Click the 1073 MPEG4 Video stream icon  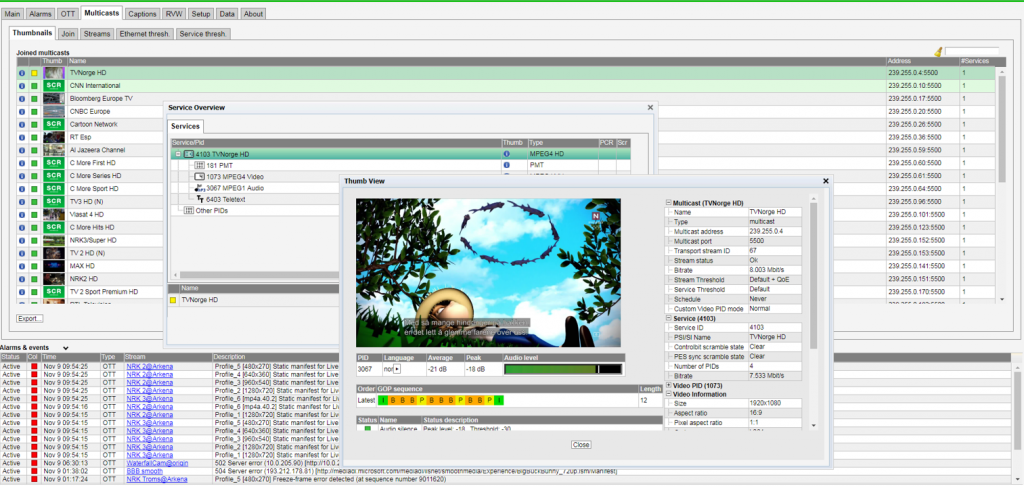199,176
